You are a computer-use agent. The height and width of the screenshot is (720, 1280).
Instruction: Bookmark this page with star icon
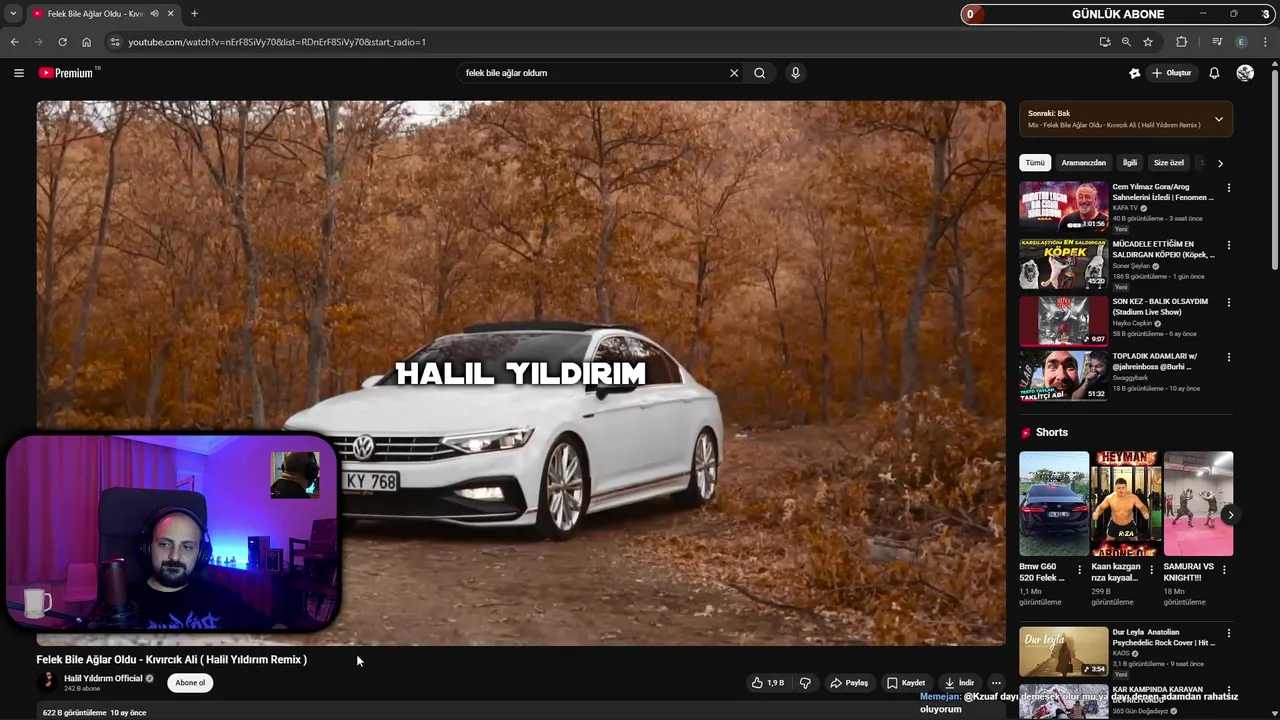[x=1148, y=42]
